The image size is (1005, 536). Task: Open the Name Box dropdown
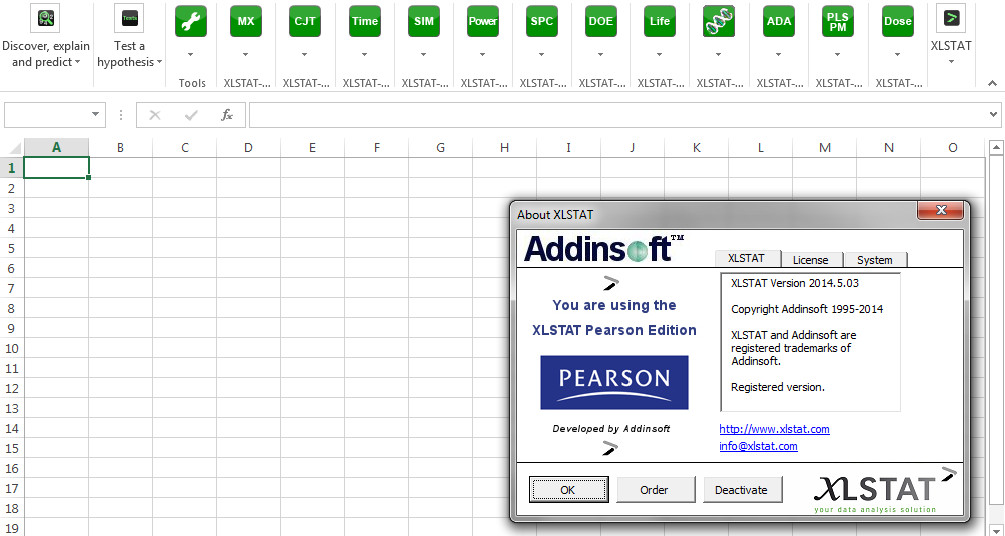pos(96,114)
